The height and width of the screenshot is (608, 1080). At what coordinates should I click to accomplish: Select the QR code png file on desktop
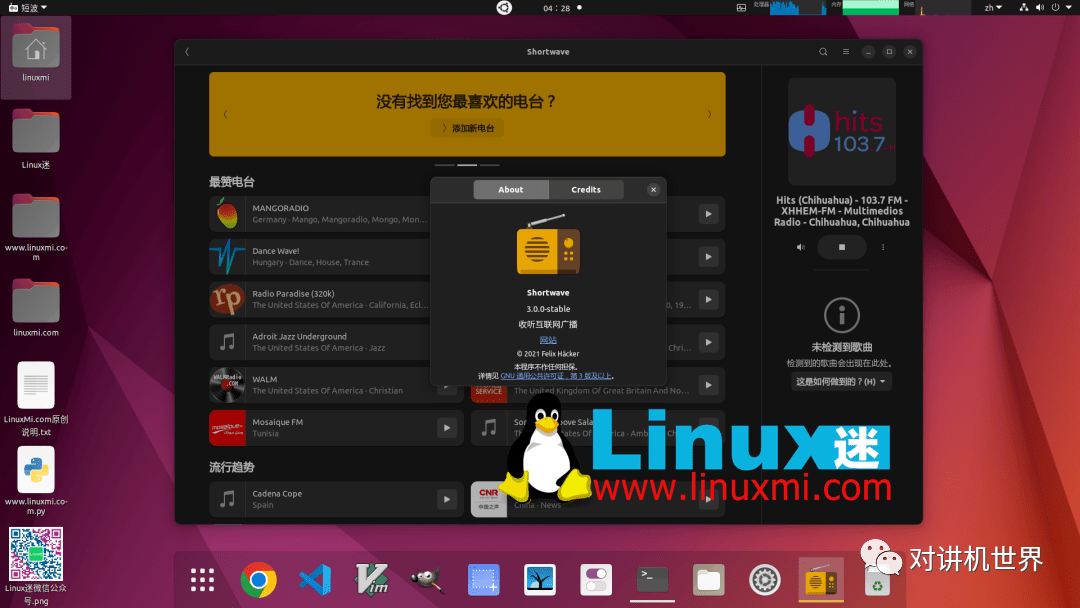pos(36,566)
